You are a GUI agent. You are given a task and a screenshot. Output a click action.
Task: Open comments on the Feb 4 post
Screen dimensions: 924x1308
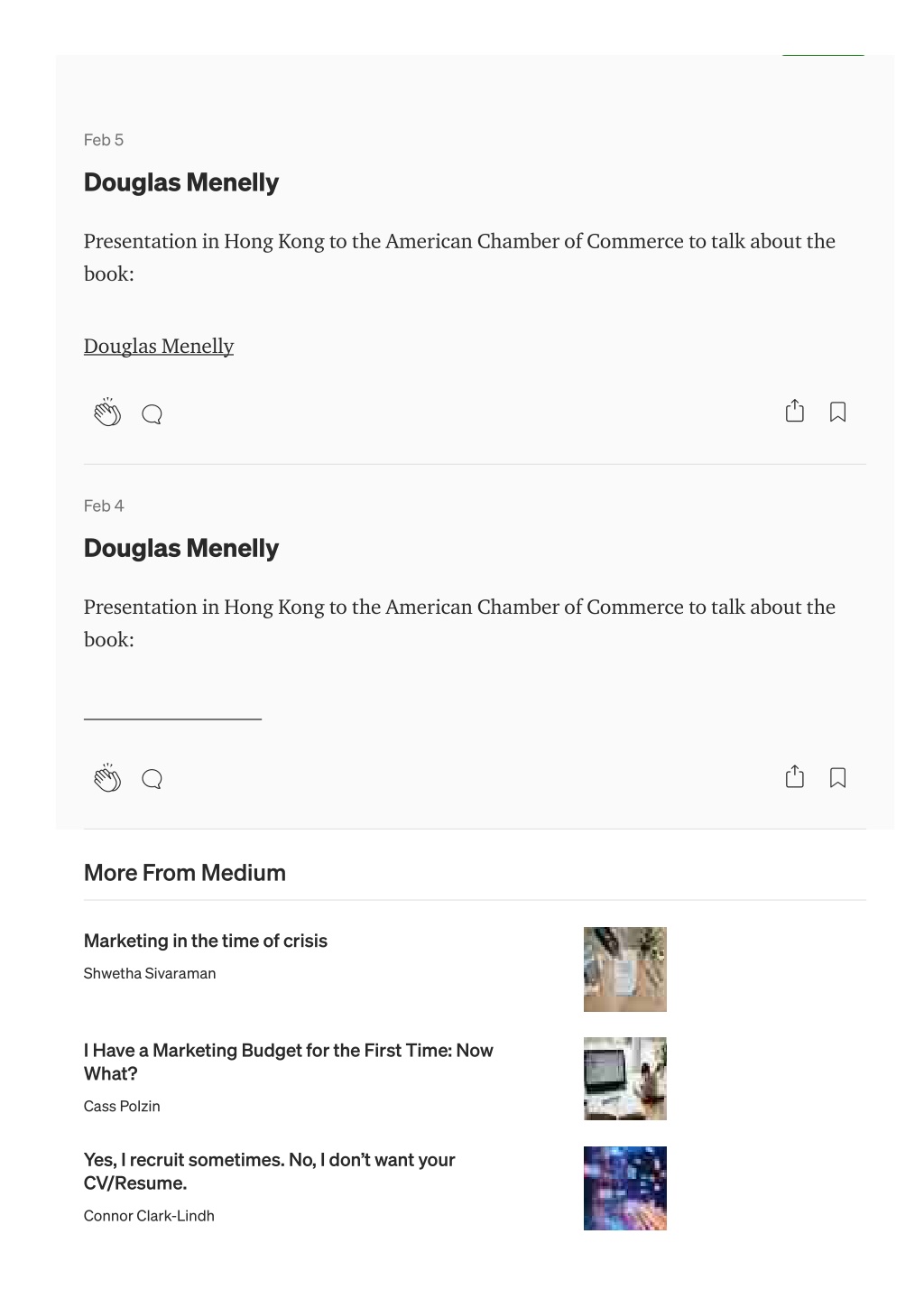pyautogui.click(x=152, y=779)
